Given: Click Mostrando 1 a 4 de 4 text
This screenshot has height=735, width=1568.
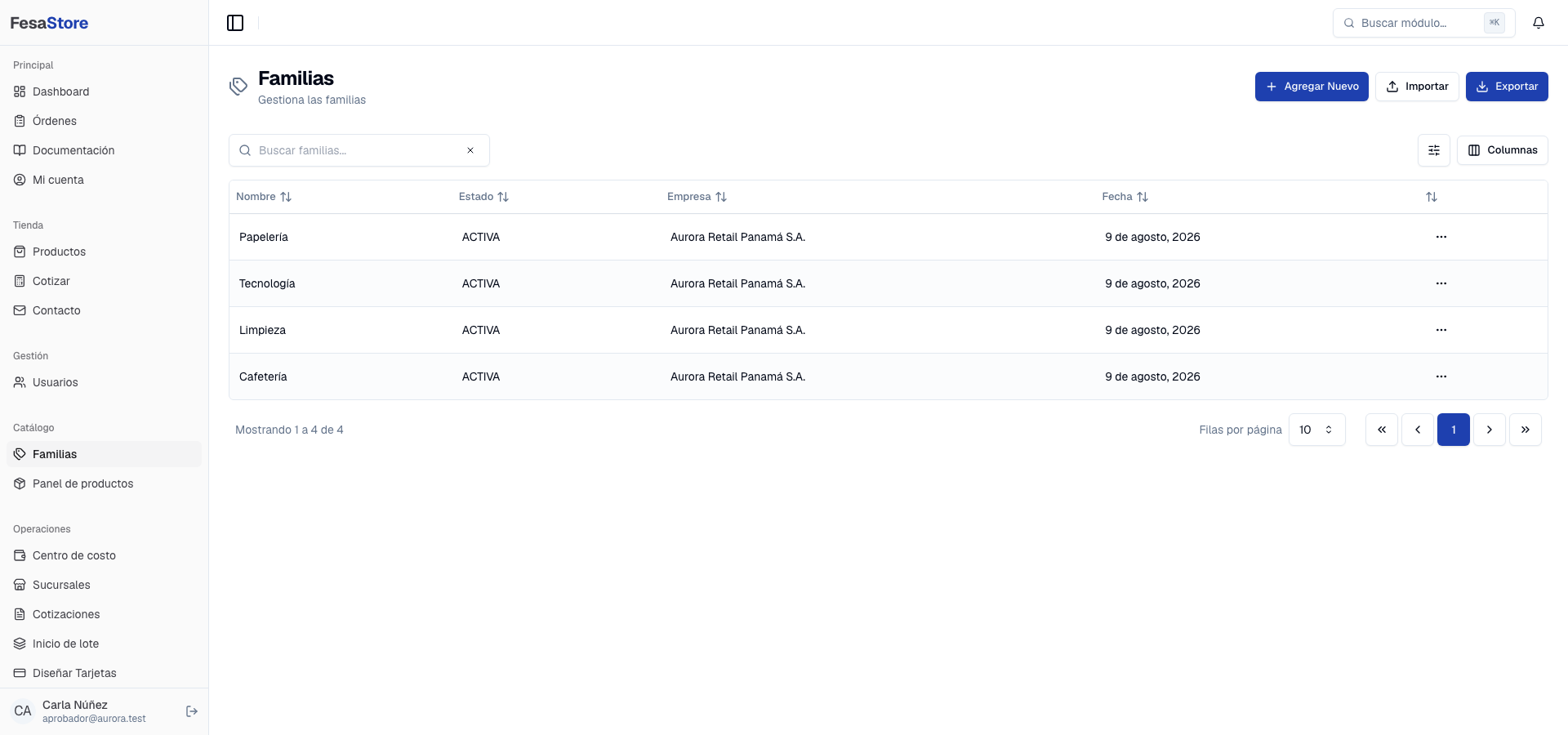Looking at the screenshot, I should (x=289, y=430).
